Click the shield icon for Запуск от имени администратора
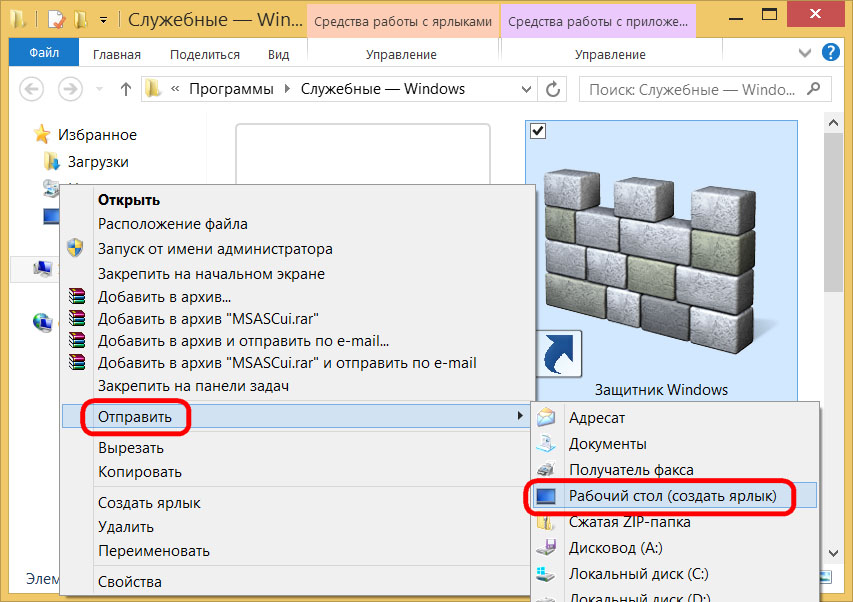This screenshot has height=602, width=853. tap(75, 248)
